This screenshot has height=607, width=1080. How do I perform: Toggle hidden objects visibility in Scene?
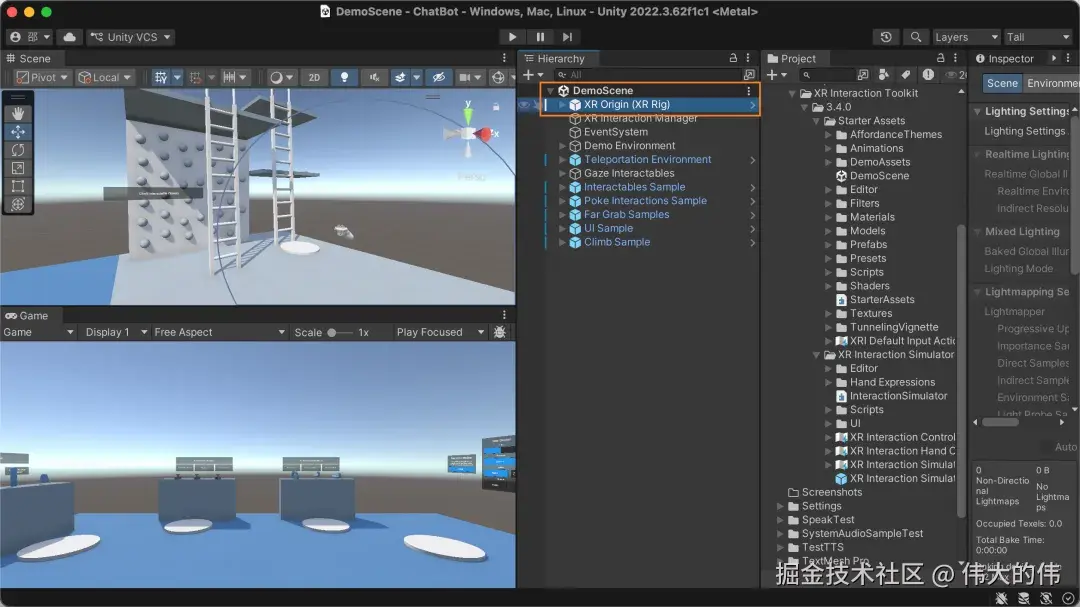pos(438,77)
